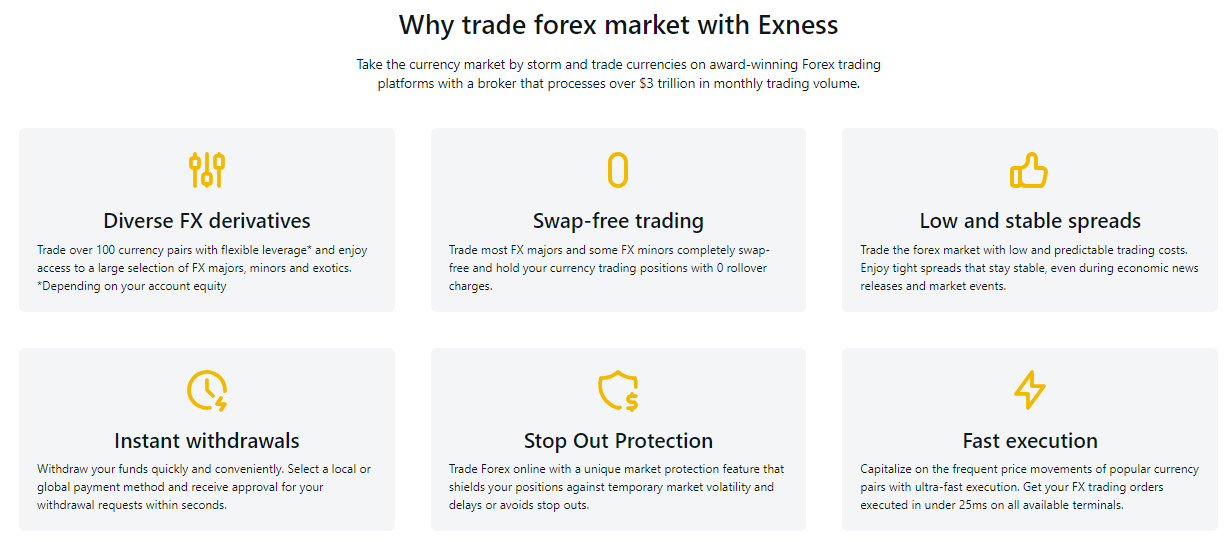Click the withdrawal requests description paragraph
The height and width of the screenshot is (542, 1227).
click(x=204, y=487)
